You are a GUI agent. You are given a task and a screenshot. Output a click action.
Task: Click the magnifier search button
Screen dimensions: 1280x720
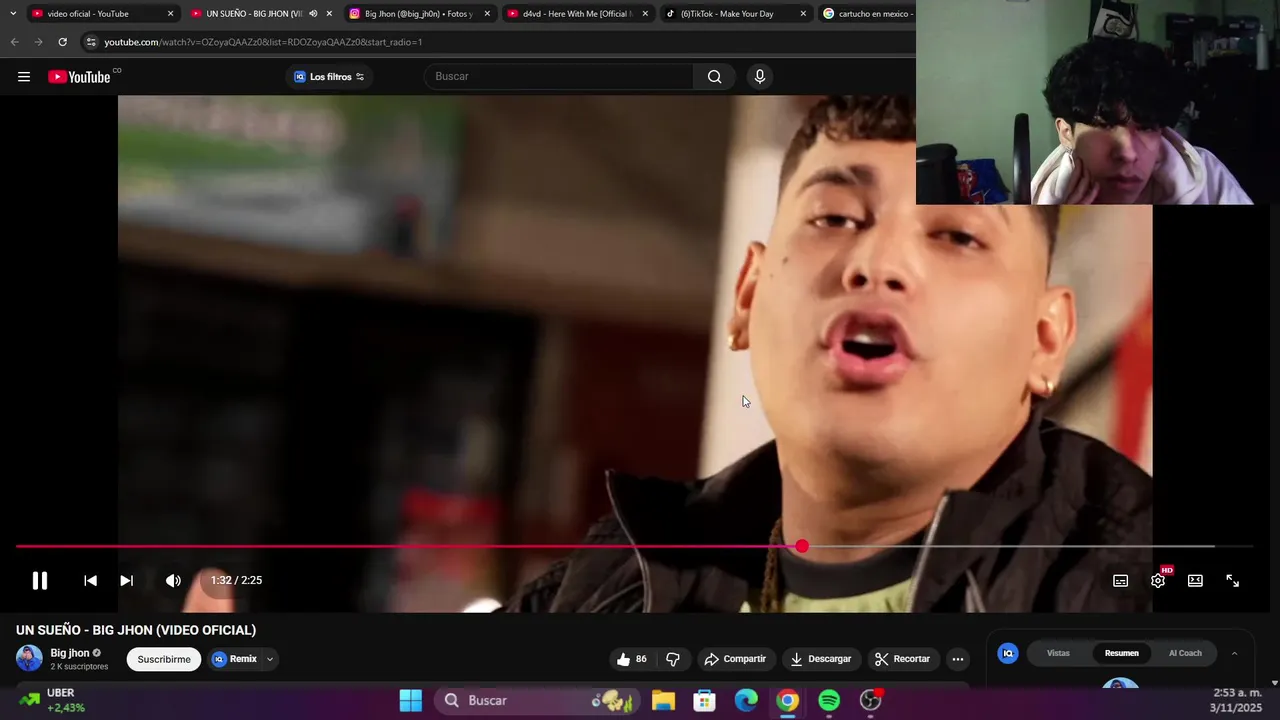click(x=714, y=77)
